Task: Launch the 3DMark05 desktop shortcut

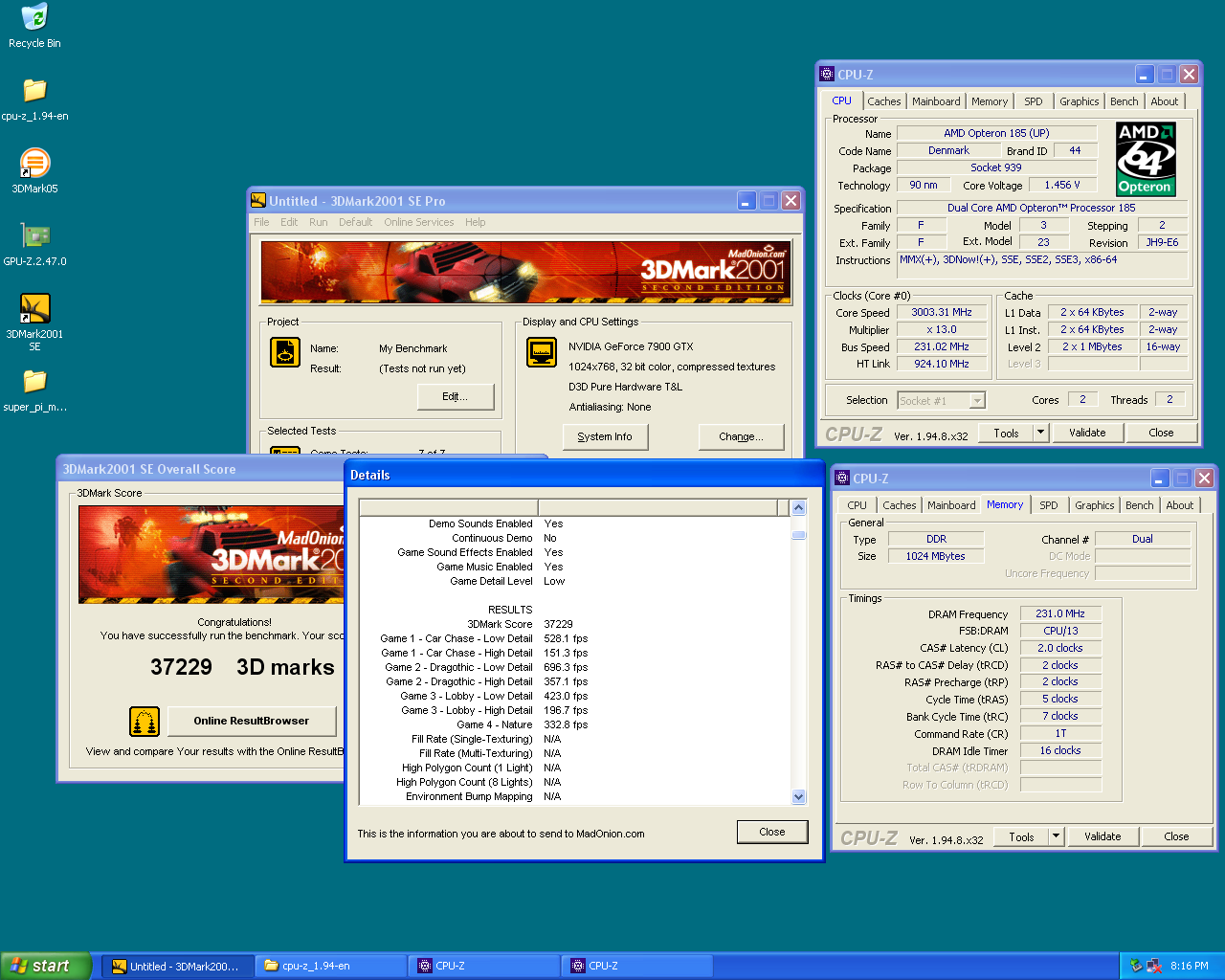Action: click(x=34, y=171)
